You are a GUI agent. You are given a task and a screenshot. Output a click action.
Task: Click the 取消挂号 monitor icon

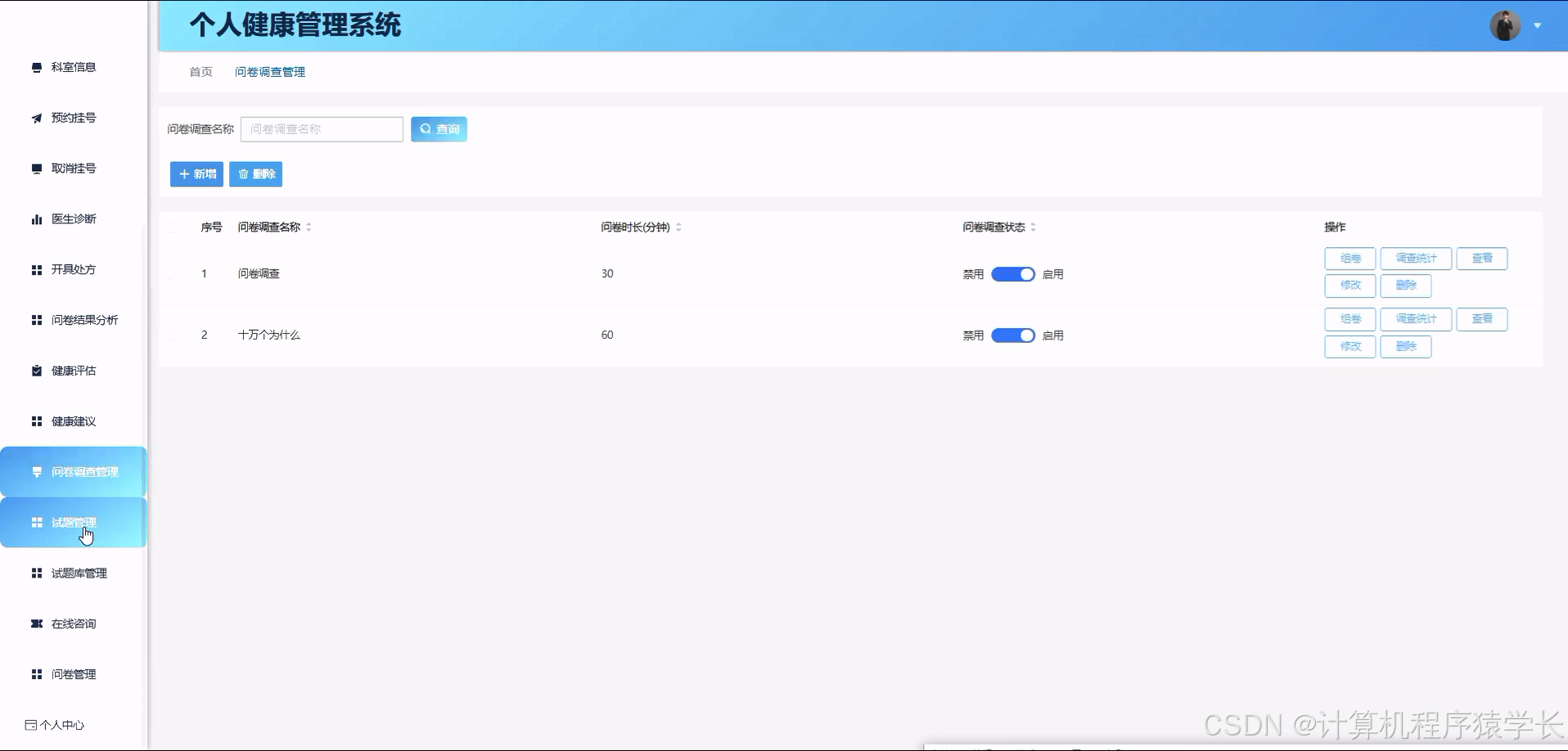[x=37, y=169]
